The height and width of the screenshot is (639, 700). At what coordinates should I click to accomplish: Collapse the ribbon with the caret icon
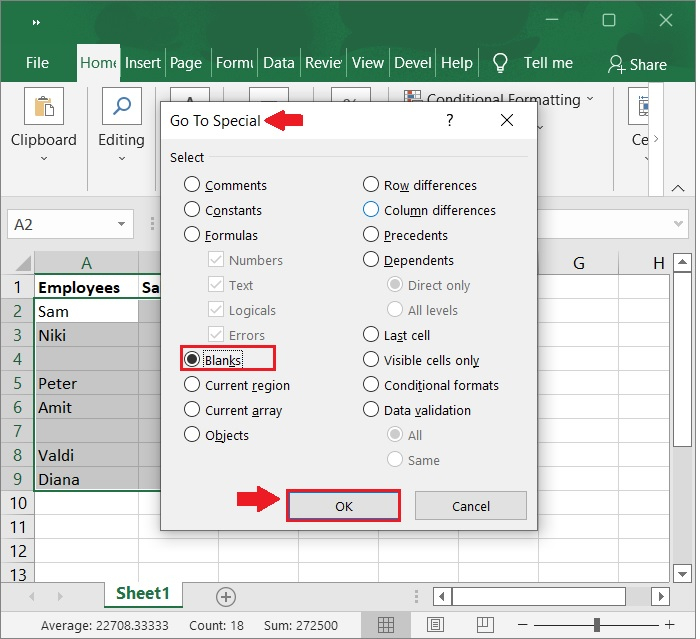(678, 188)
